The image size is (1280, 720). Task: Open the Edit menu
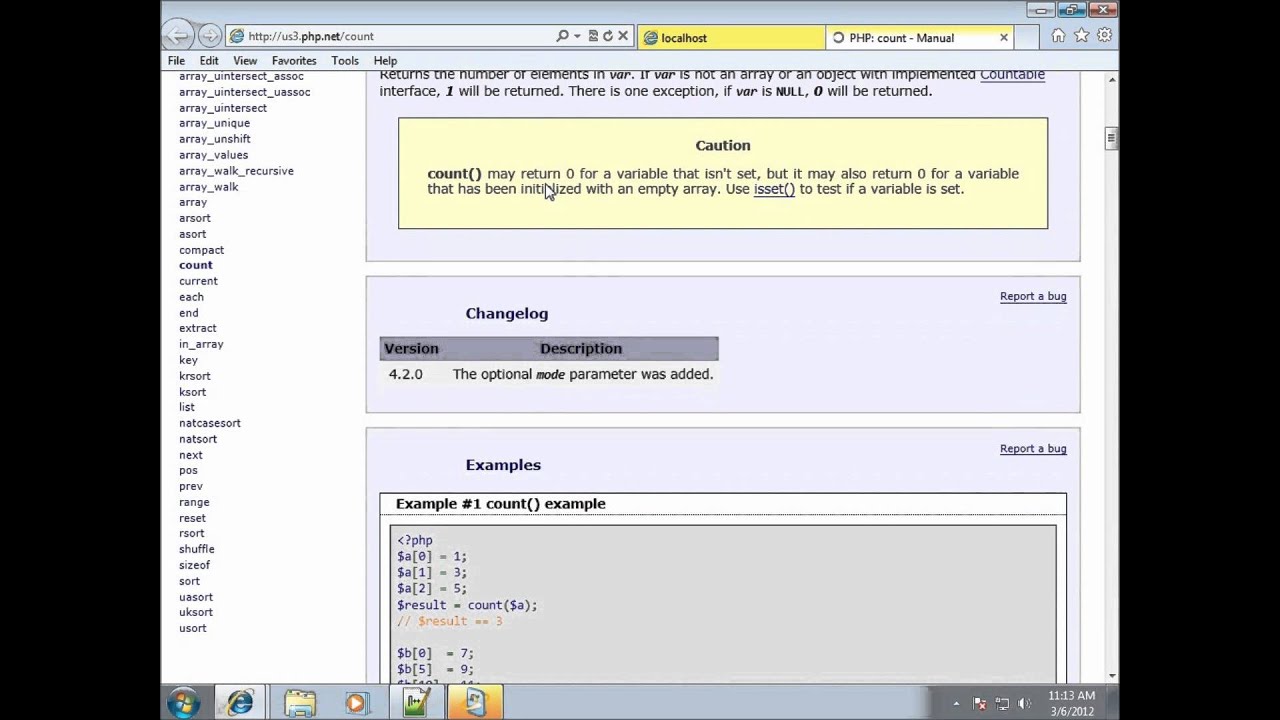pyautogui.click(x=208, y=61)
